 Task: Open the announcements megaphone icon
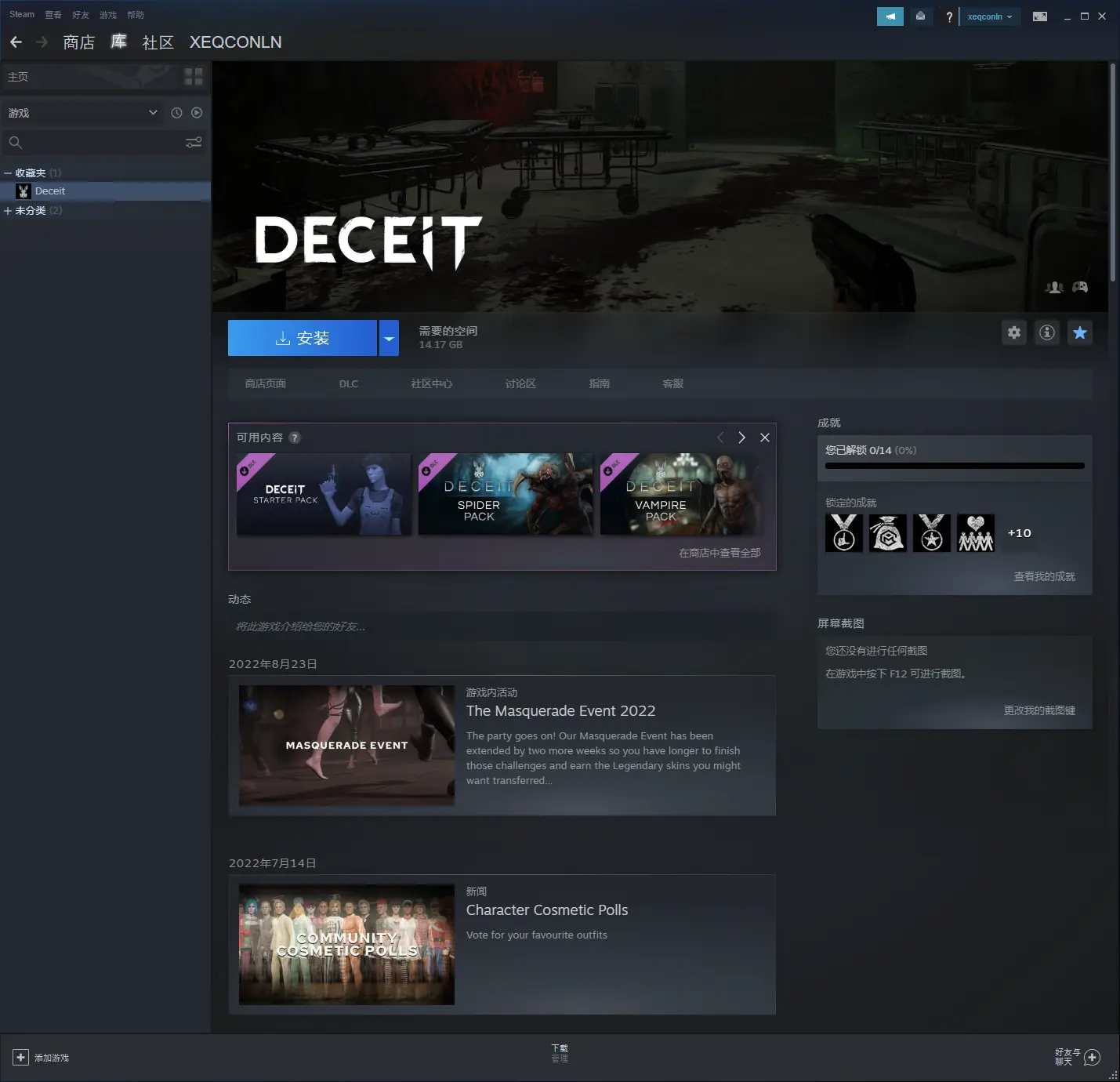click(x=890, y=16)
